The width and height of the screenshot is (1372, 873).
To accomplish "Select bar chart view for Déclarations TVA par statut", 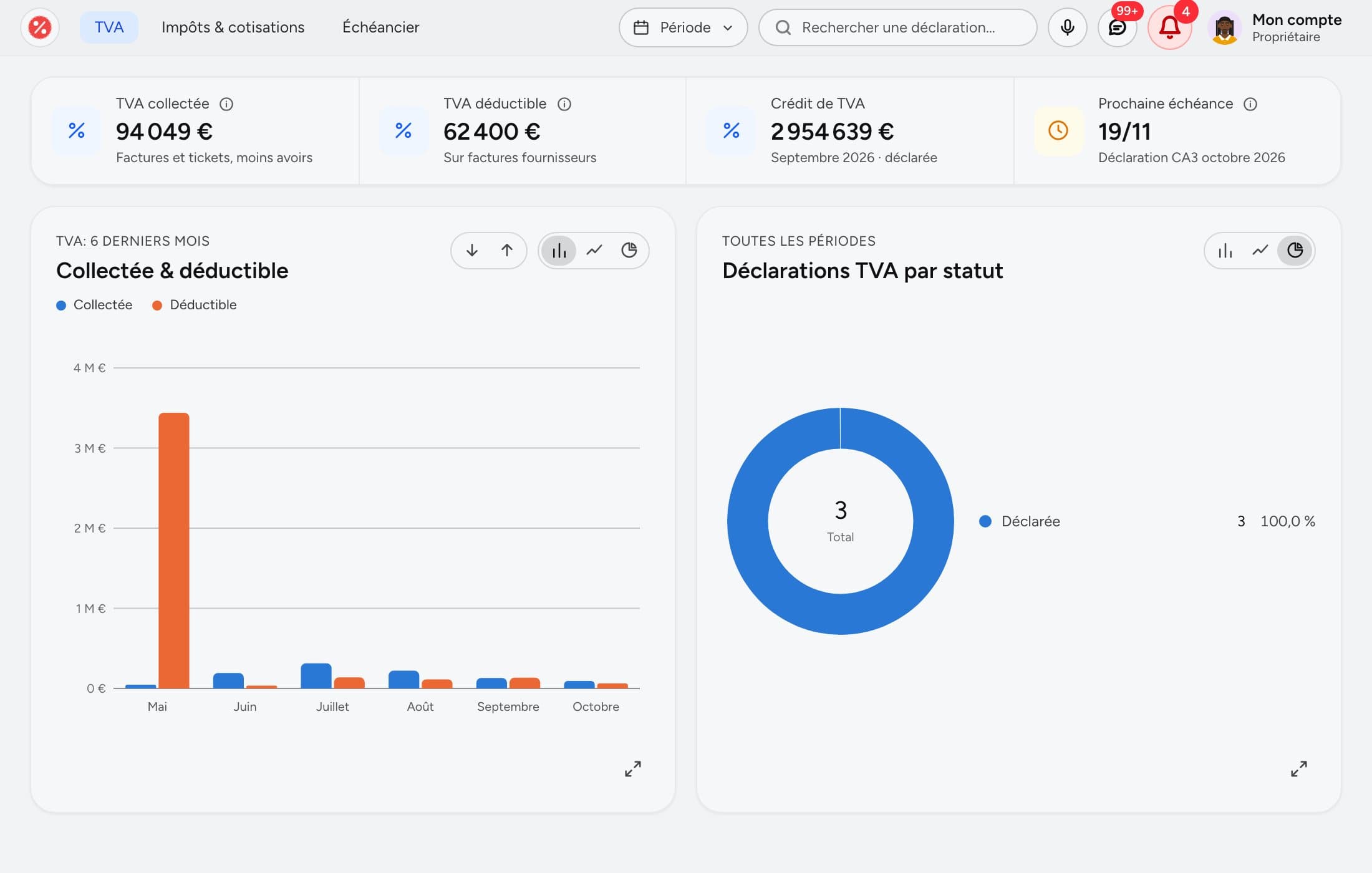I will [x=1225, y=250].
